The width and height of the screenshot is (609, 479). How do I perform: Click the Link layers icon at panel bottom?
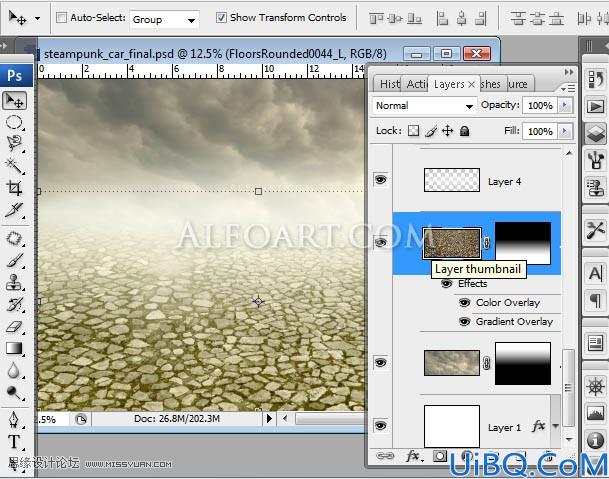click(385, 456)
